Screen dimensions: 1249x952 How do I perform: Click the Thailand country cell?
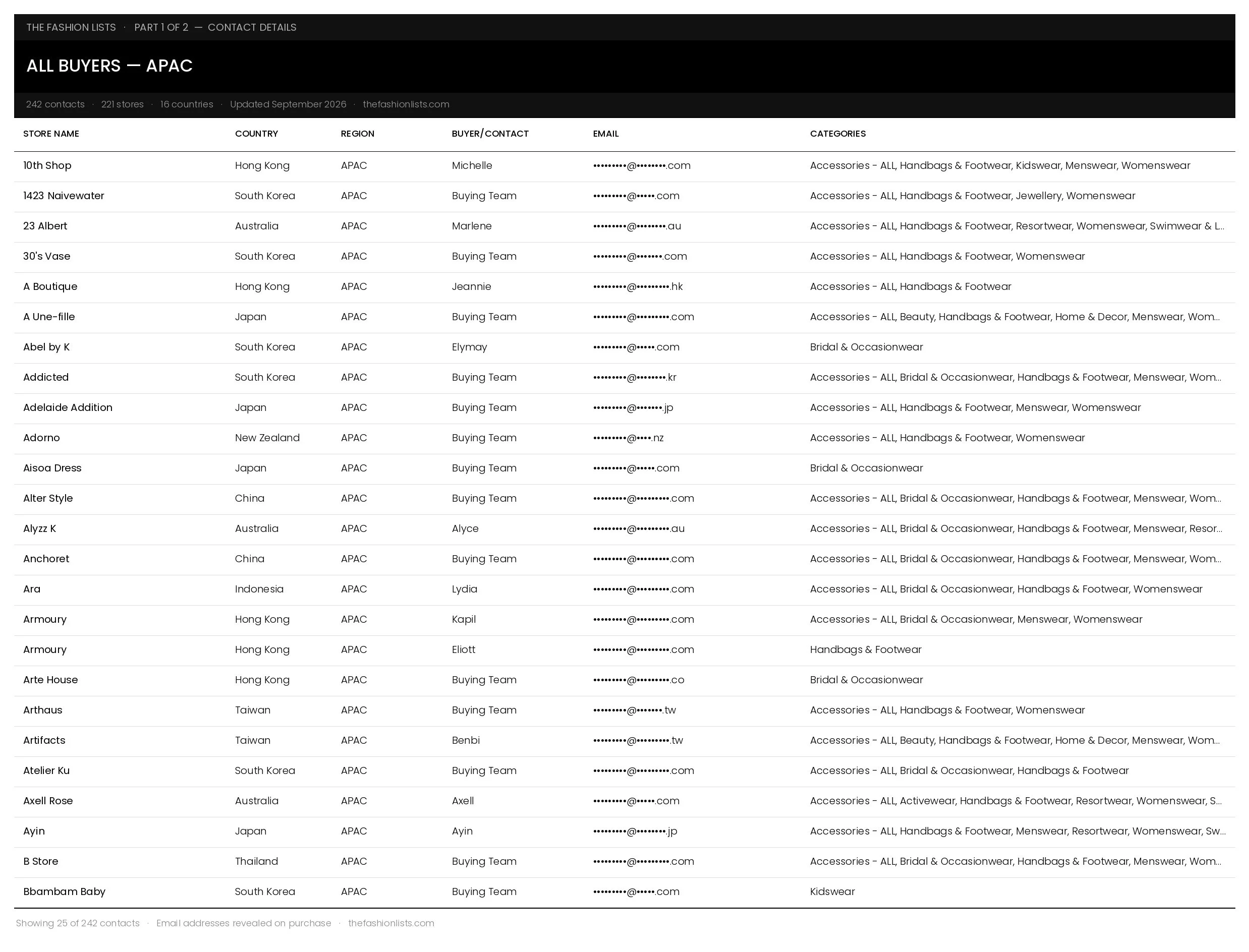tap(256, 861)
